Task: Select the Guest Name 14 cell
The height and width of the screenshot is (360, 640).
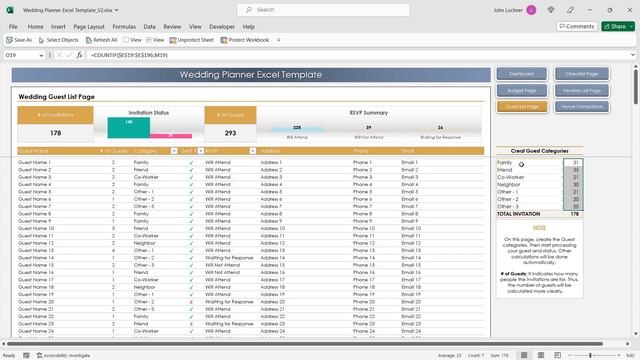Action: point(36,258)
